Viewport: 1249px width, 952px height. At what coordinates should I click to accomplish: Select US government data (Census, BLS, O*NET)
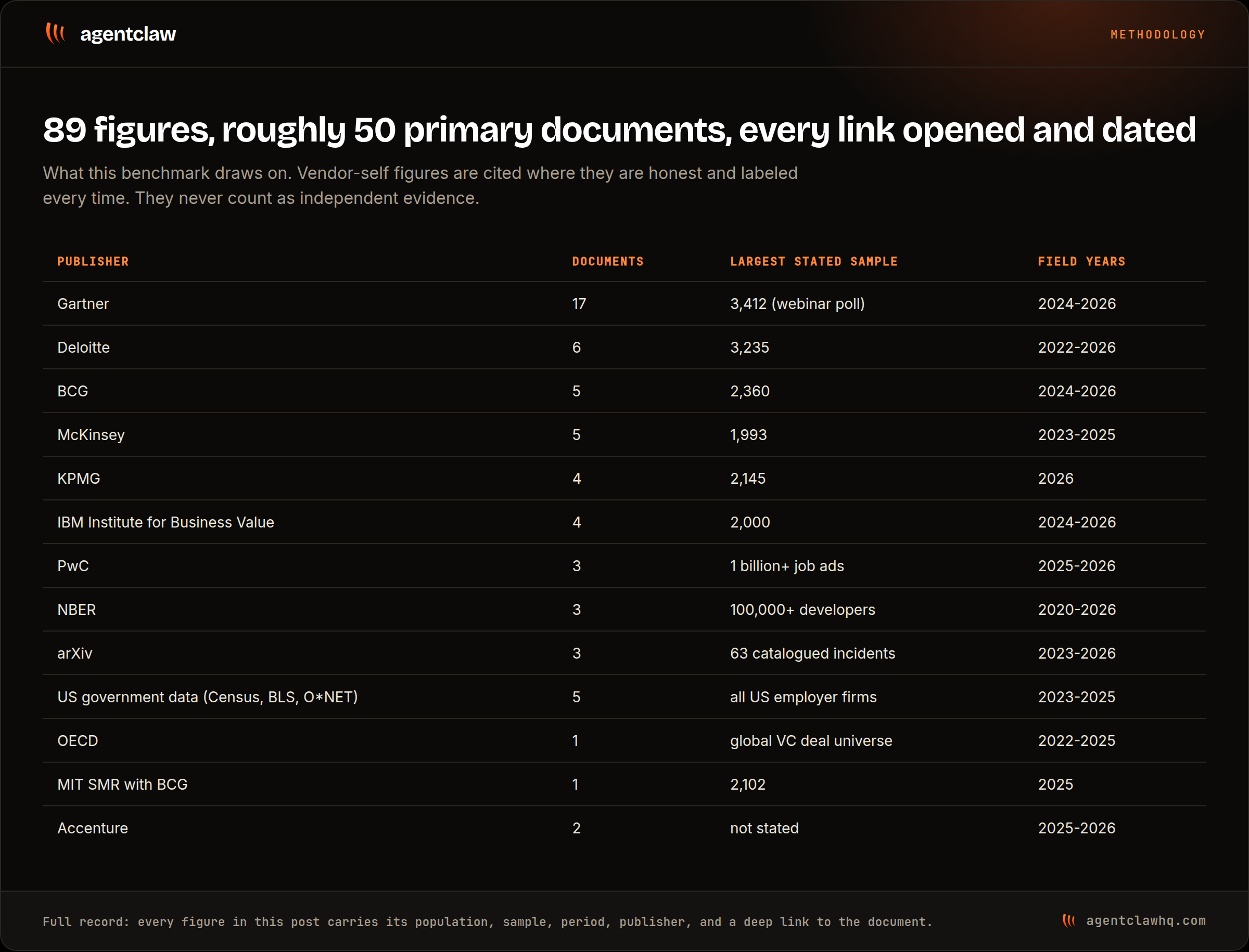(x=208, y=697)
